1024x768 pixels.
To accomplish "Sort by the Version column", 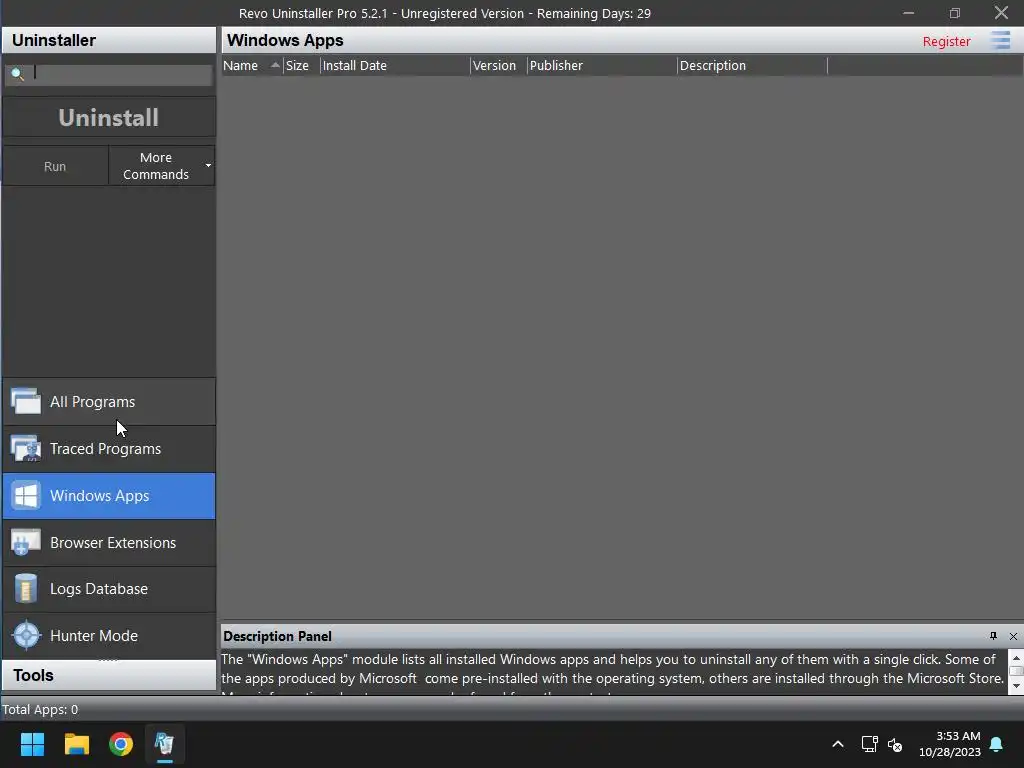I will tap(498, 65).
